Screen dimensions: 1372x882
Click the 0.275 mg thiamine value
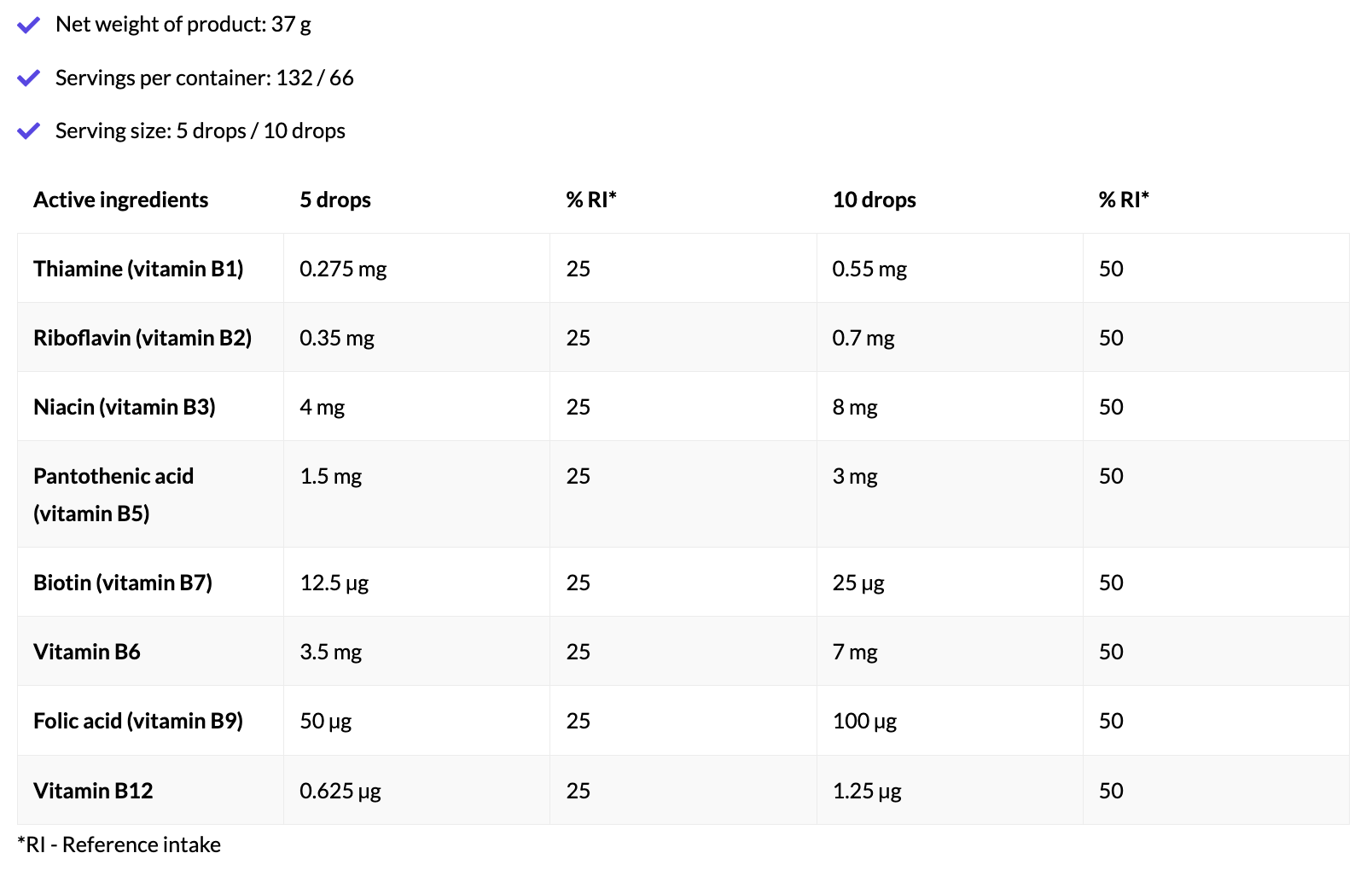pyautogui.click(x=343, y=269)
